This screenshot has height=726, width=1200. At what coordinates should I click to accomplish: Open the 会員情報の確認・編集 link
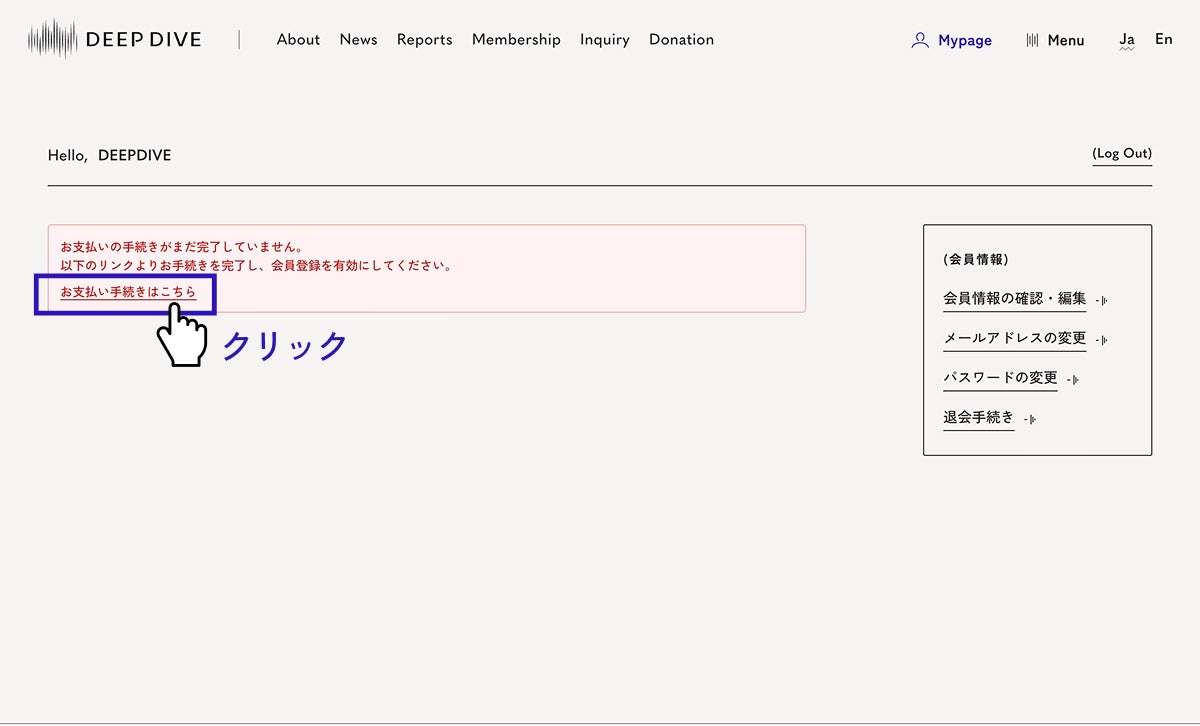point(1014,298)
